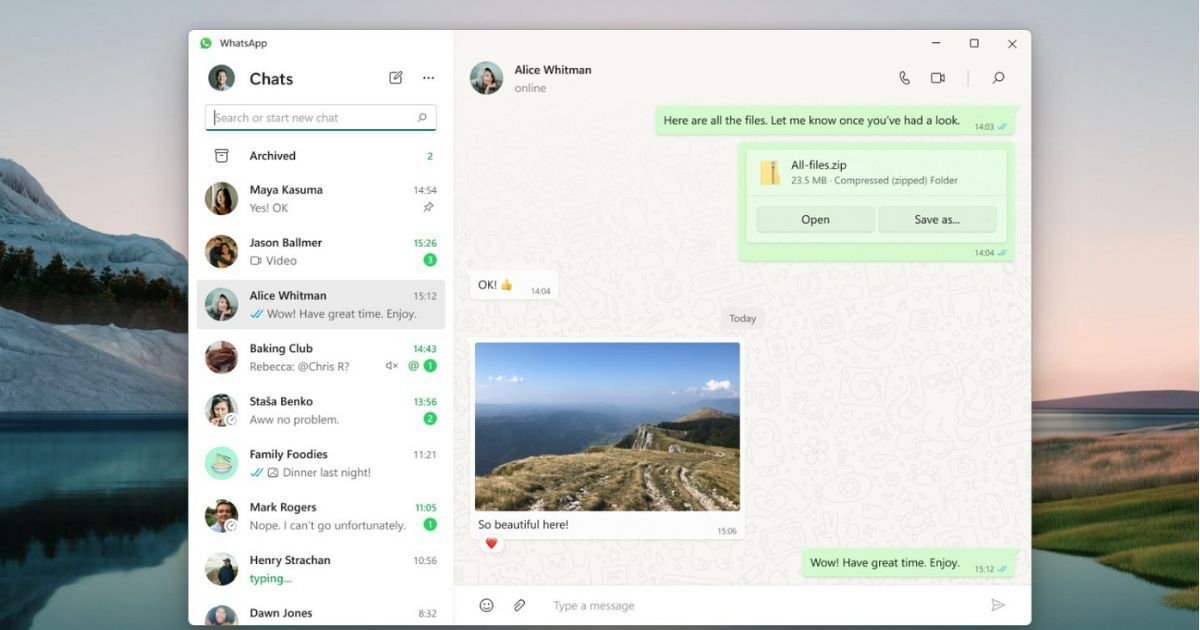Start a voice call with Alice Whitman
Viewport: 1200px width, 630px height.
coord(904,78)
